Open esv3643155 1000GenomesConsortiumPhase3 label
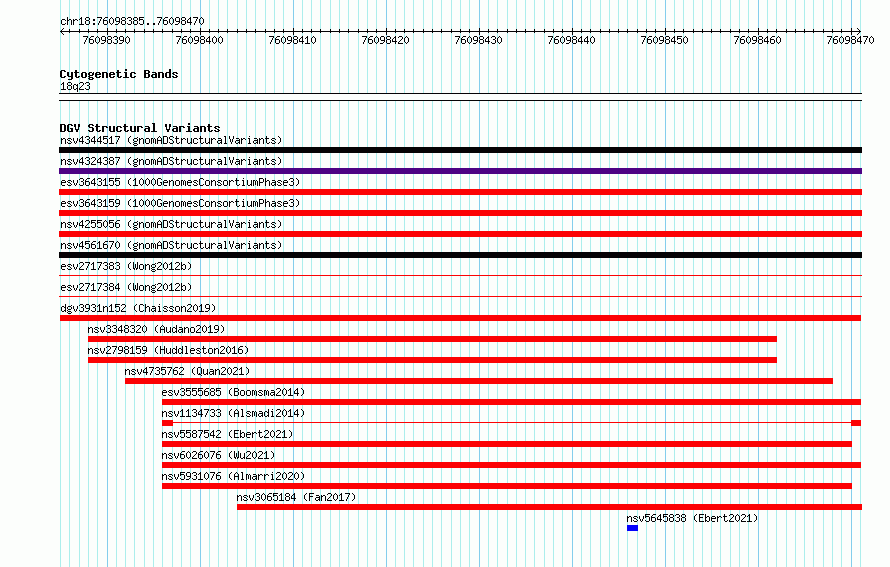The image size is (890, 567). pos(180,182)
